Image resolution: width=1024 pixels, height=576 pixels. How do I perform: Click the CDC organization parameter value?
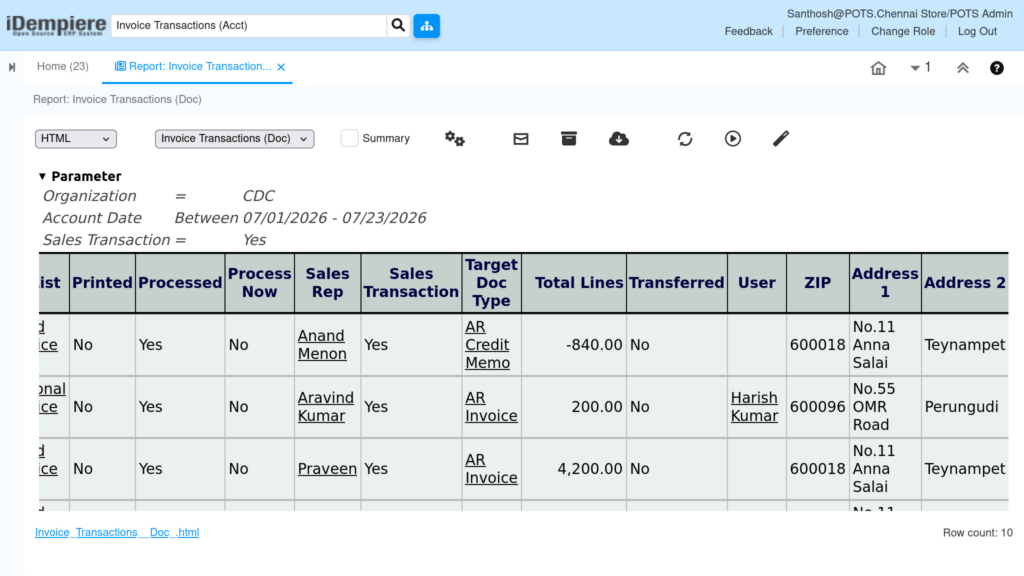point(259,196)
